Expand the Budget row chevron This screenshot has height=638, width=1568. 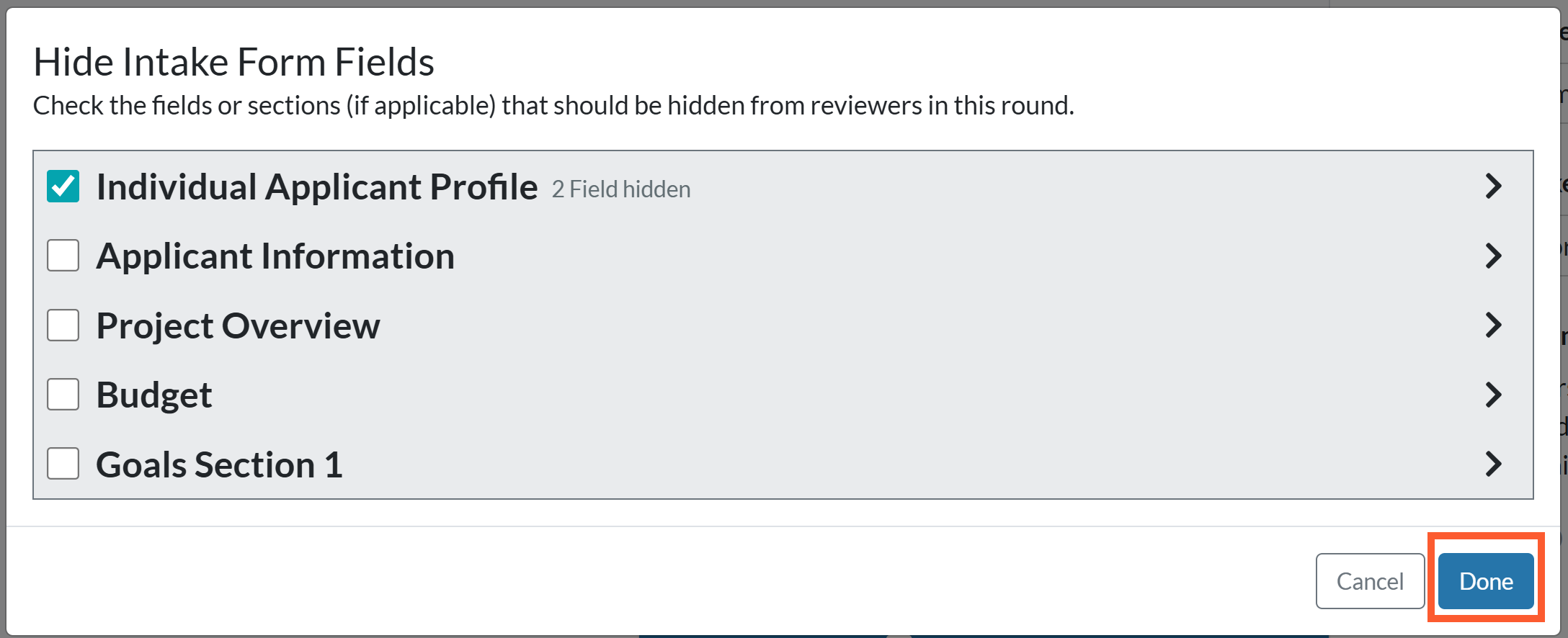pyautogui.click(x=1493, y=395)
